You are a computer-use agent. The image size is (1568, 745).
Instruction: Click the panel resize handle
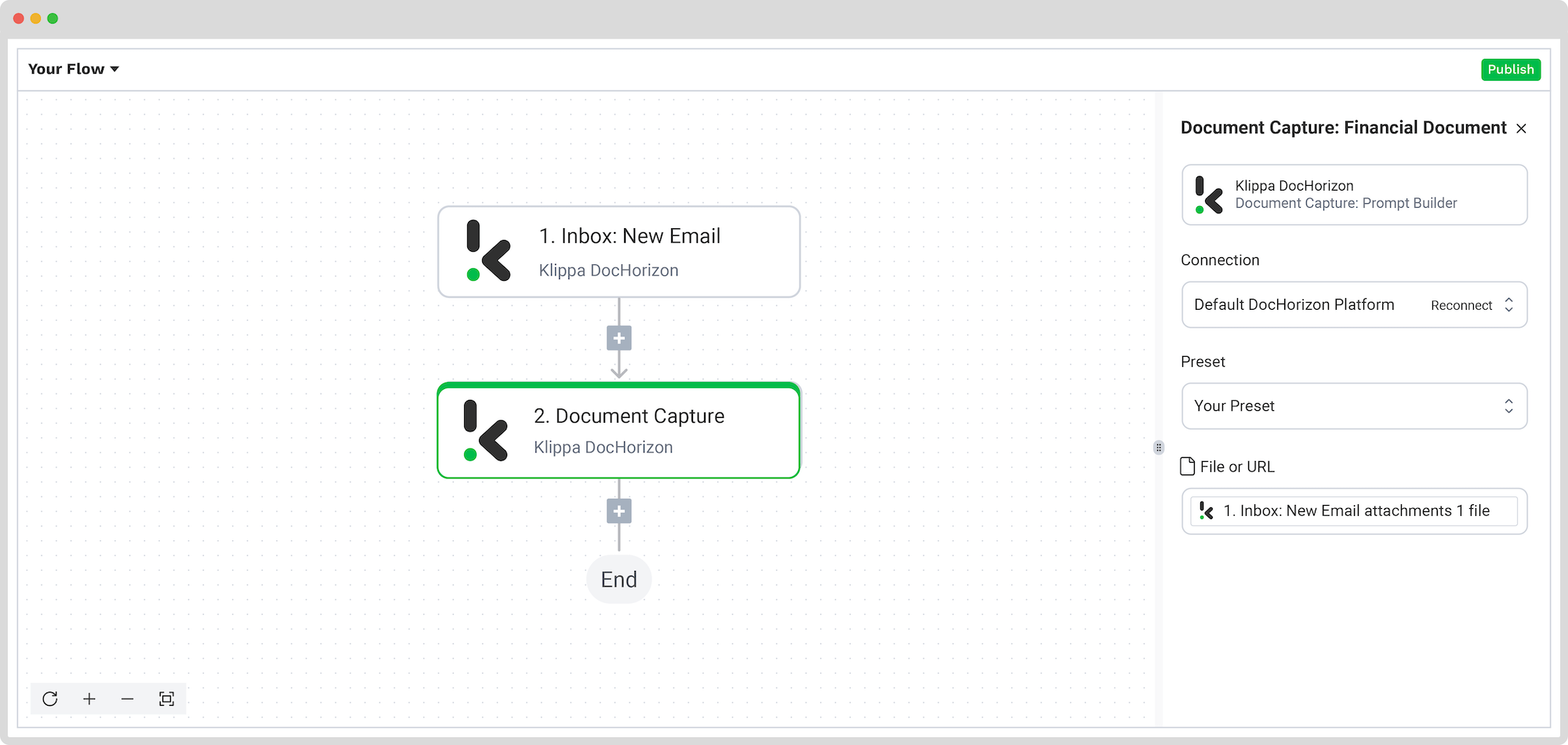pyautogui.click(x=1159, y=448)
